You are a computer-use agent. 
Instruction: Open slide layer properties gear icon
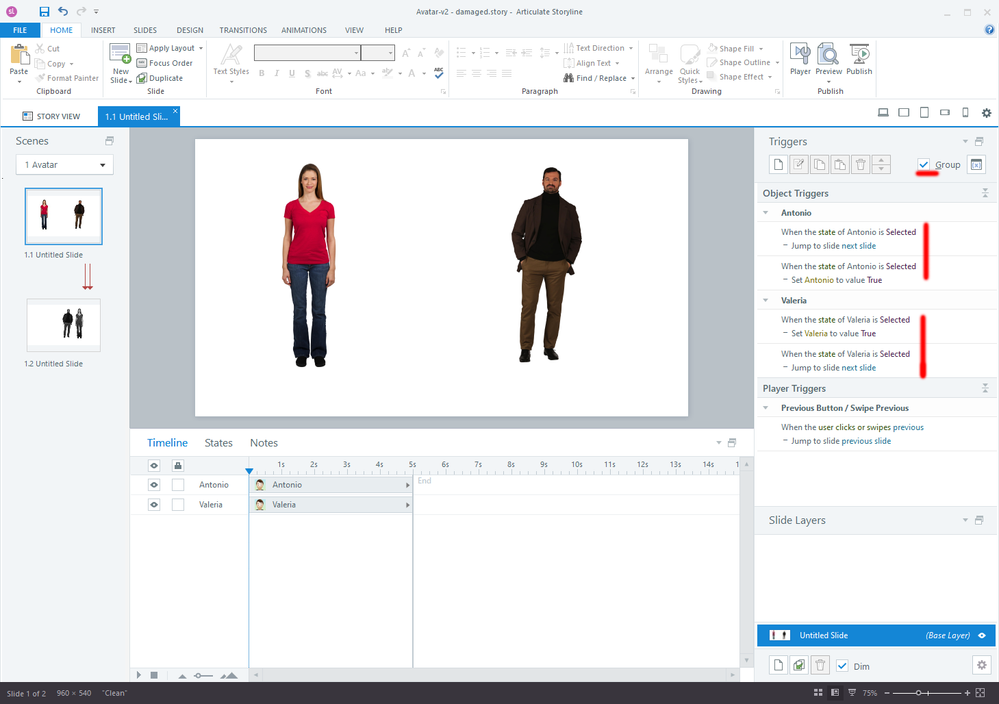click(x=980, y=665)
